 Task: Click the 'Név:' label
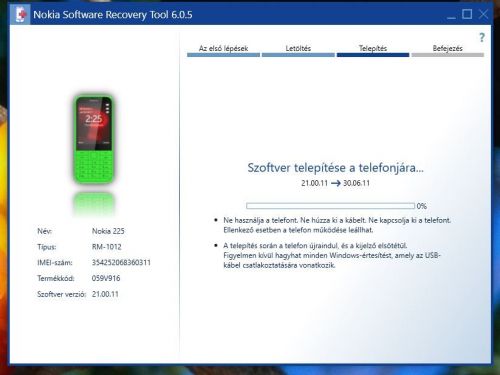(x=44, y=231)
